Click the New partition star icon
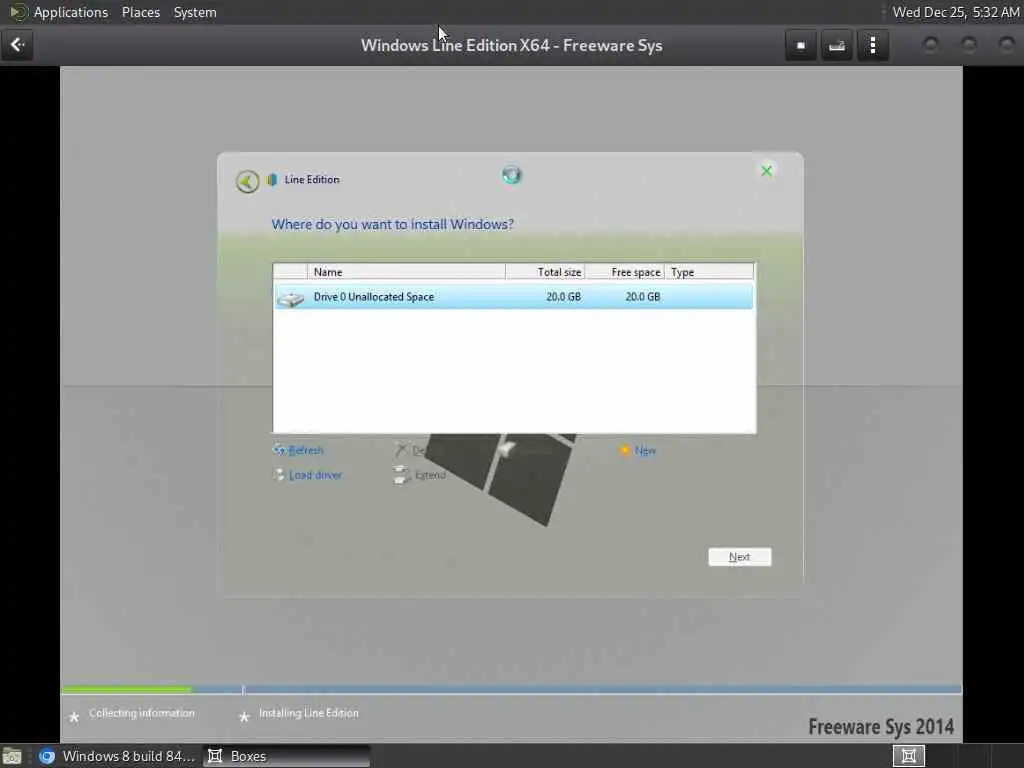 (624, 450)
